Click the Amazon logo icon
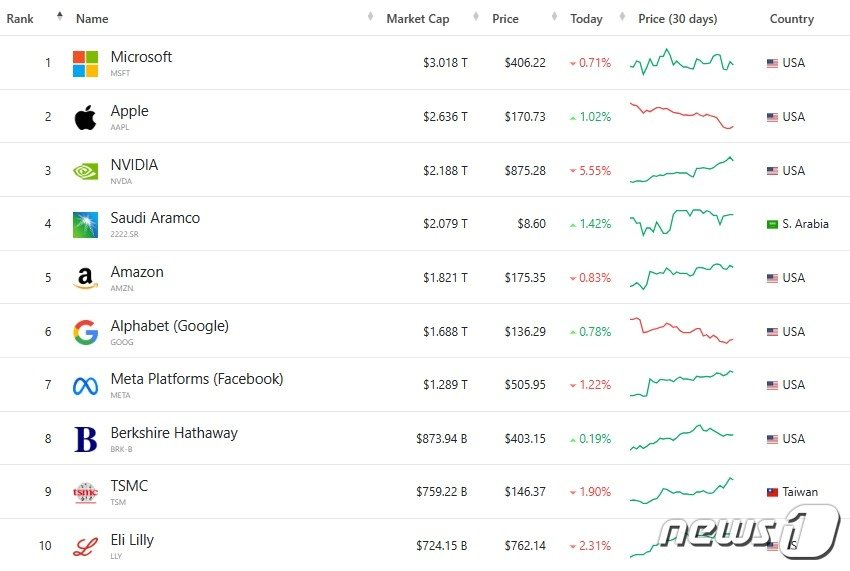Screen dimensions: 850x571 (85, 278)
